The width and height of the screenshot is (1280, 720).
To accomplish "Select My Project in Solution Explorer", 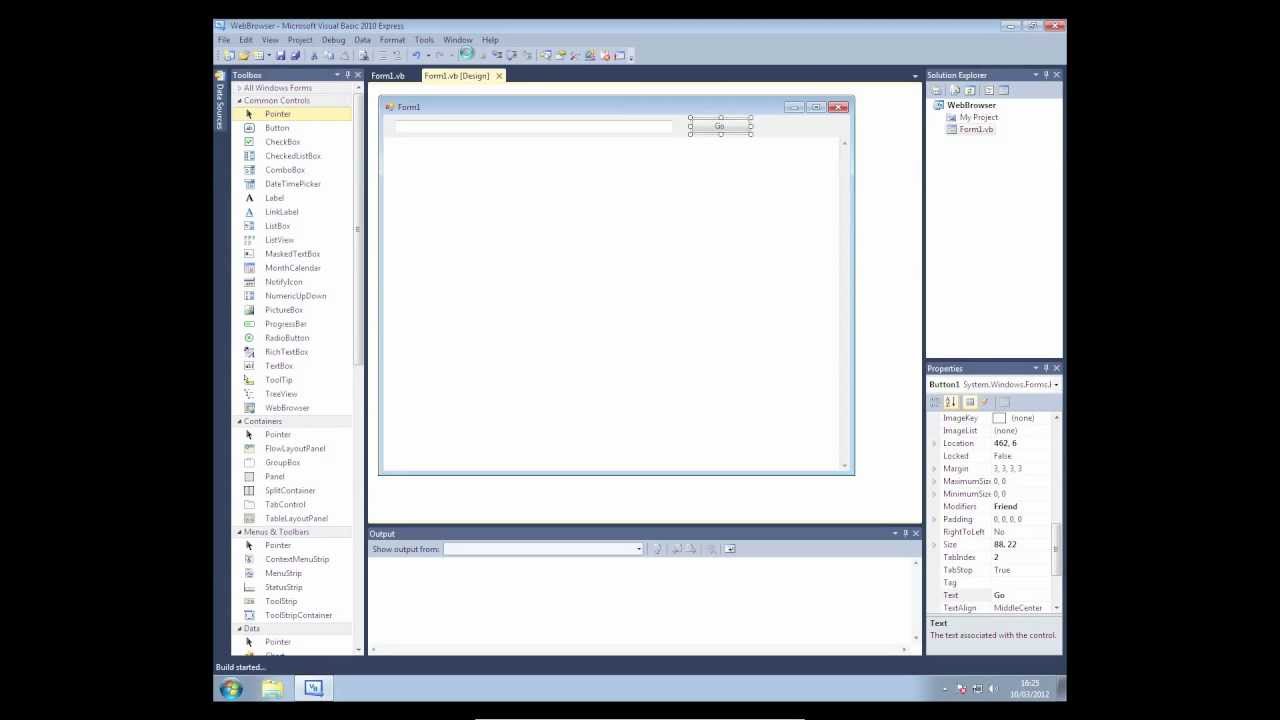I will 978,118.
